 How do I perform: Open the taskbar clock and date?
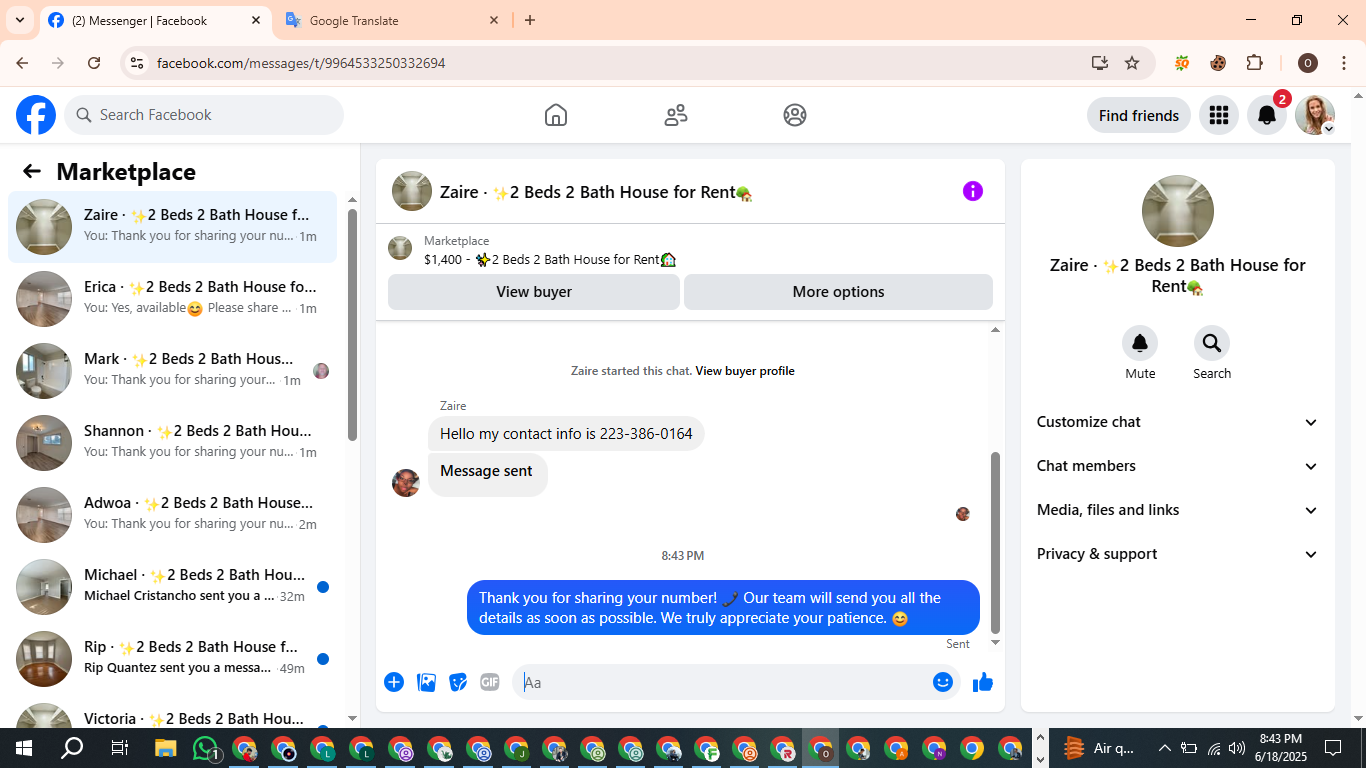click(x=1280, y=748)
